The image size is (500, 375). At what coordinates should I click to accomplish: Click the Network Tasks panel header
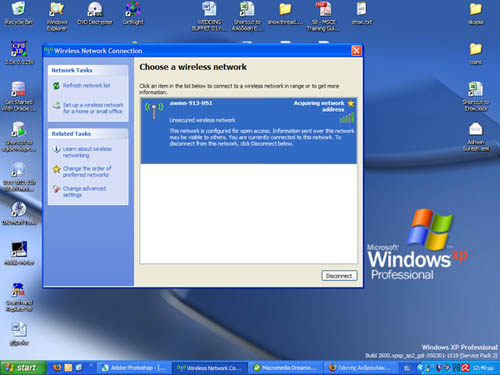(x=88, y=70)
